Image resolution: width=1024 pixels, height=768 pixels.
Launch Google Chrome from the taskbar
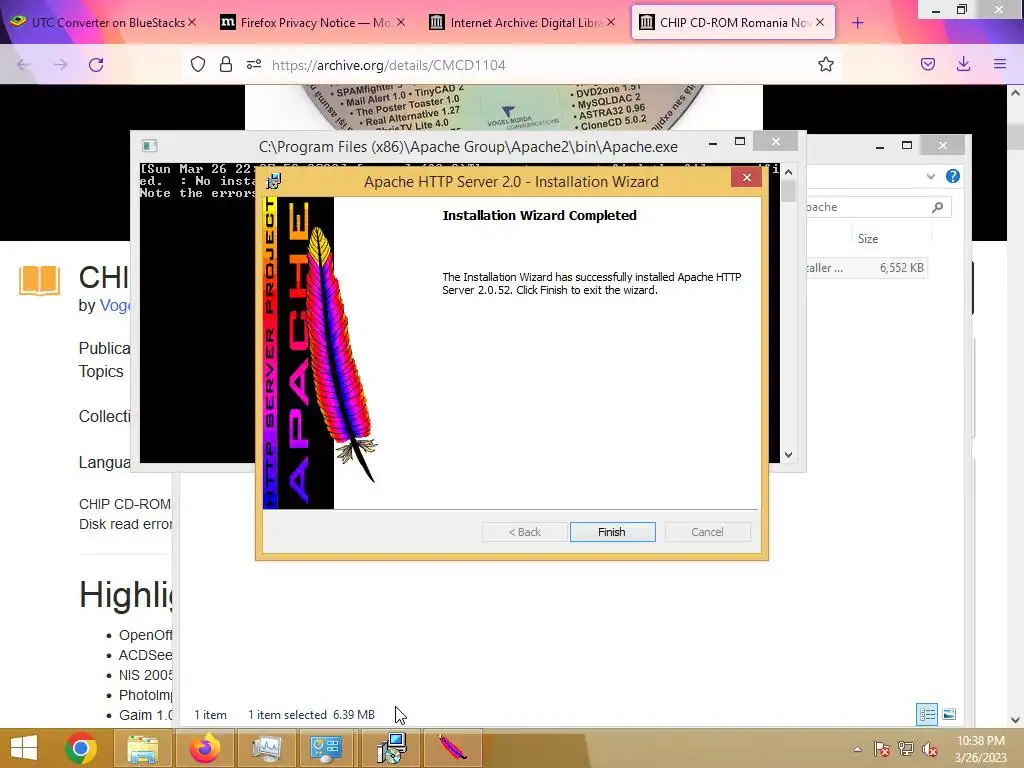(81, 748)
